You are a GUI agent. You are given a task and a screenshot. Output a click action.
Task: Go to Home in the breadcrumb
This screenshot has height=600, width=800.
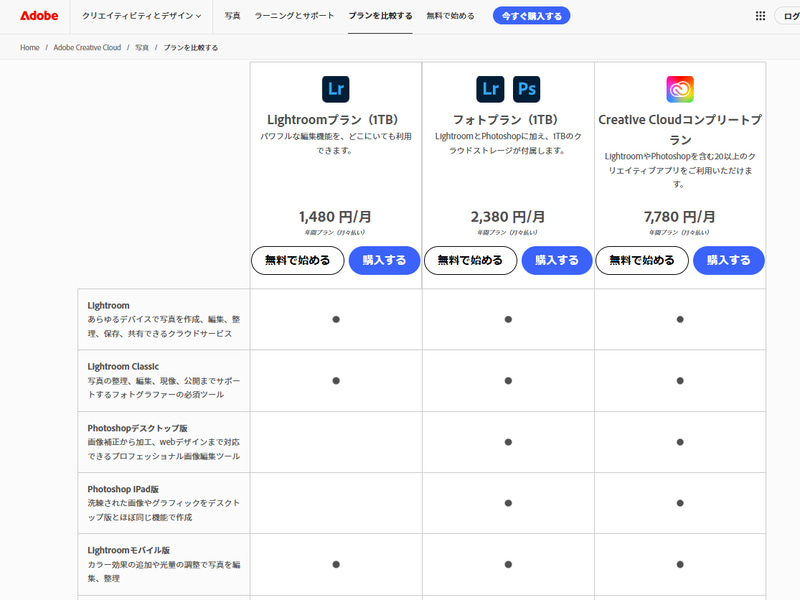(x=30, y=48)
